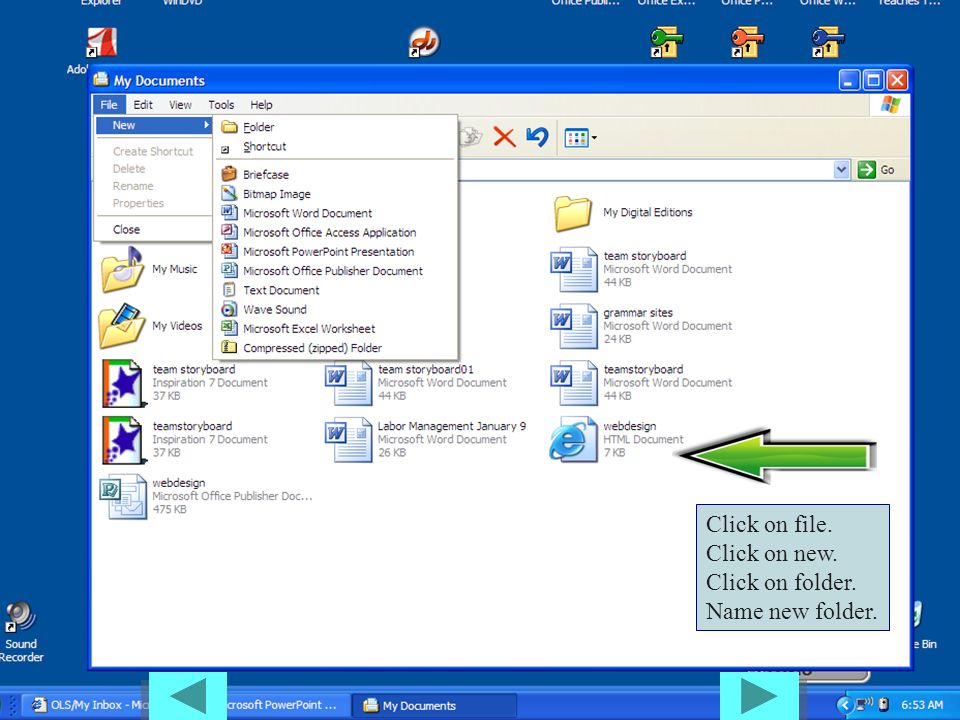This screenshot has width=960, height=720.
Task: Click the blue Undo arrow toolbar icon
Action: click(x=537, y=137)
